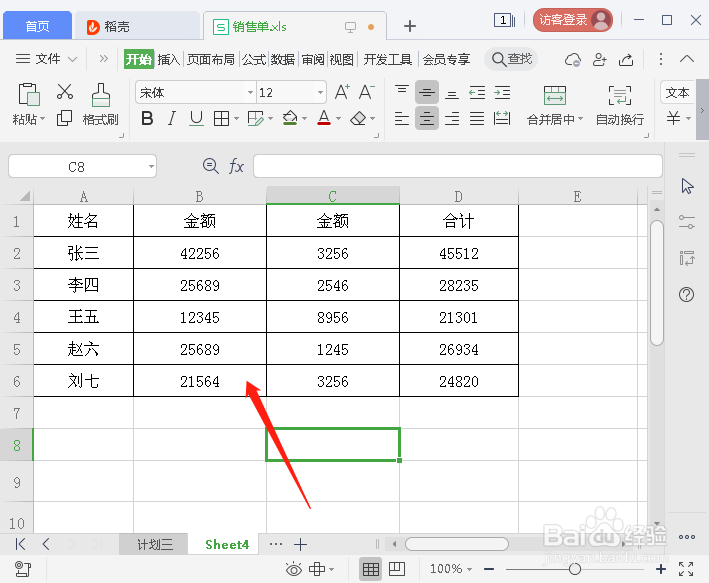Open a new document tab with plus
This screenshot has width=709, height=583.
[410, 26]
